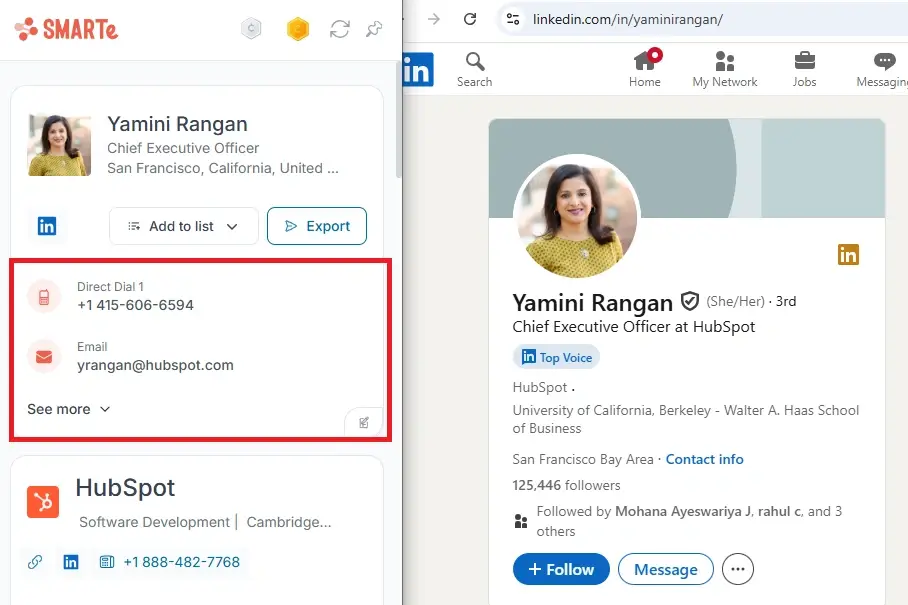This screenshot has height=605, width=908.
Task: Open the More actions ellipsis button
Action: (738, 569)
